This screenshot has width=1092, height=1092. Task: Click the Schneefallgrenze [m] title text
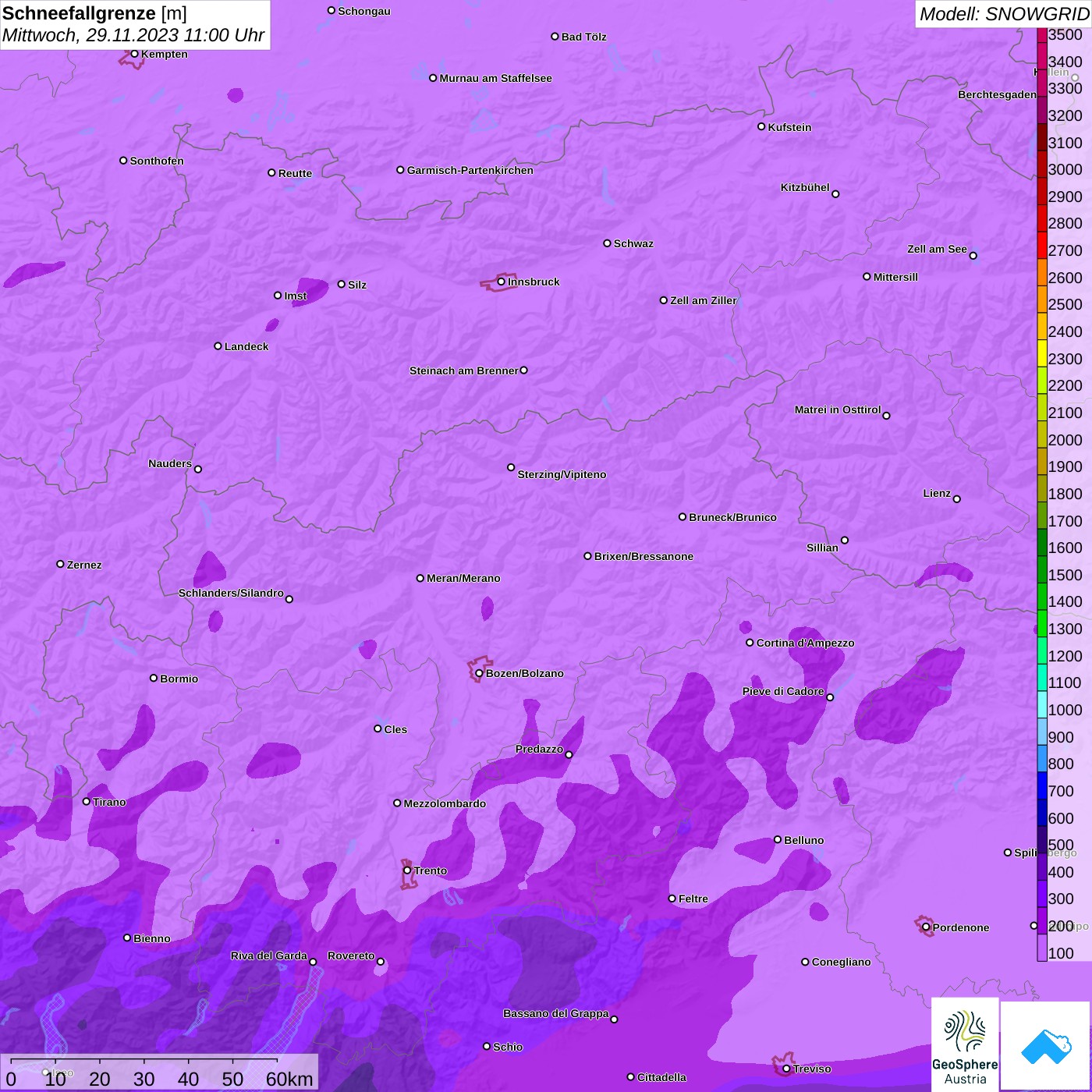94,13
